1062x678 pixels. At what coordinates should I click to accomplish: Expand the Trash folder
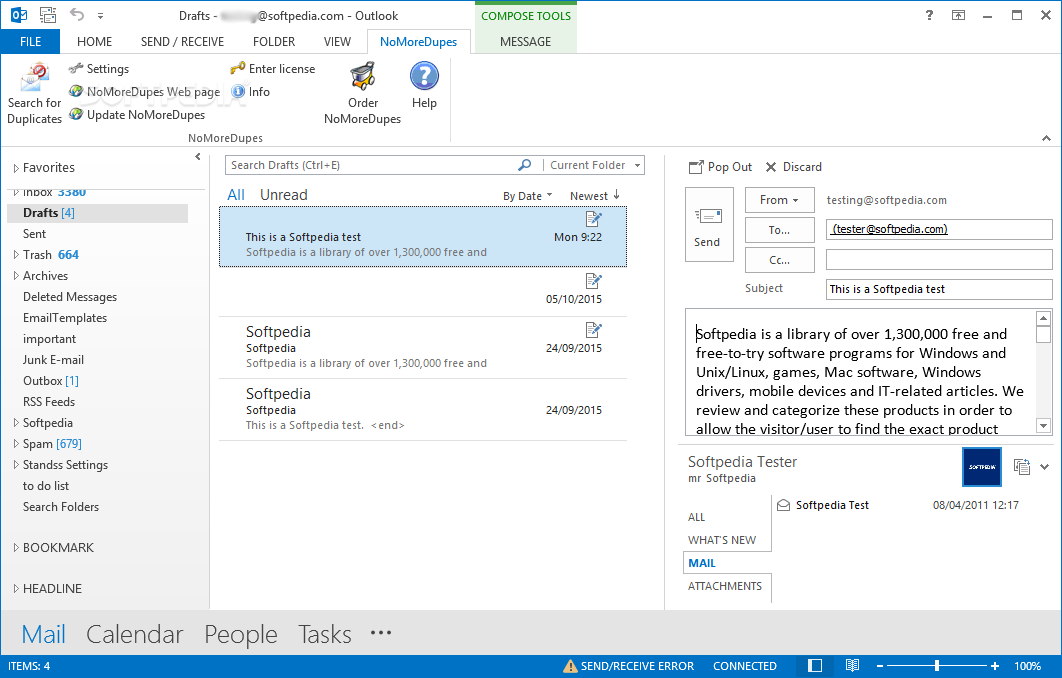click(16, 255)
